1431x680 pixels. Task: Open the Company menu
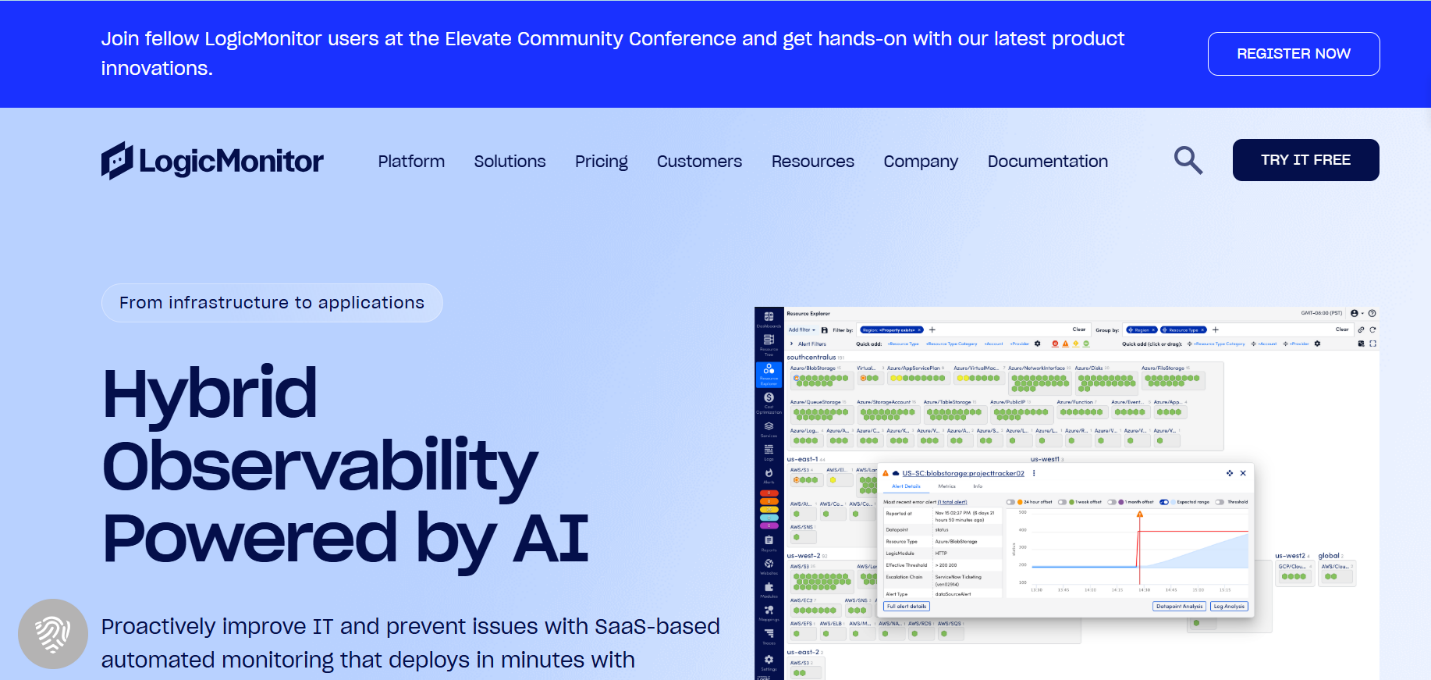coord(921,161)
